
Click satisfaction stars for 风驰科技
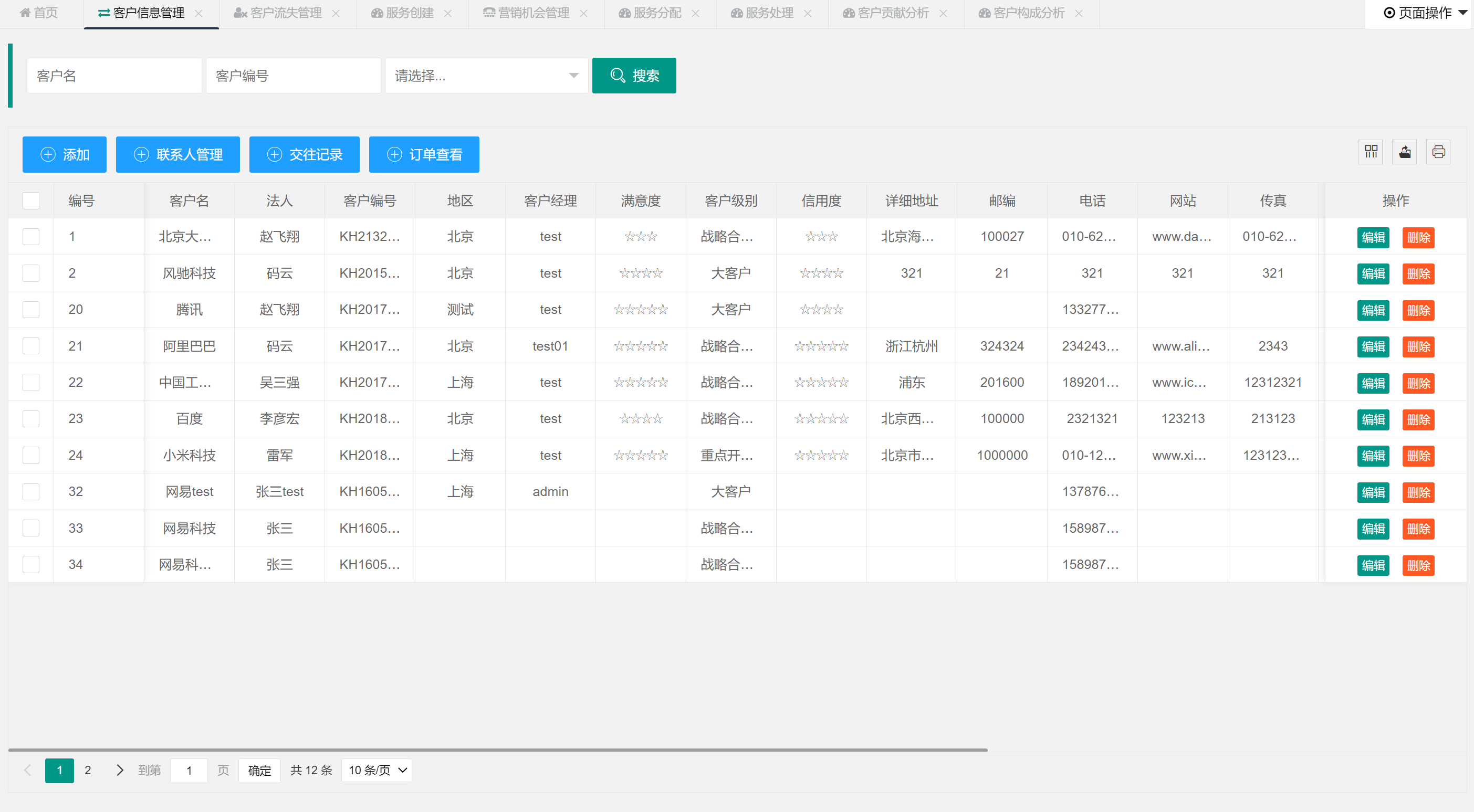click(641, 273)
